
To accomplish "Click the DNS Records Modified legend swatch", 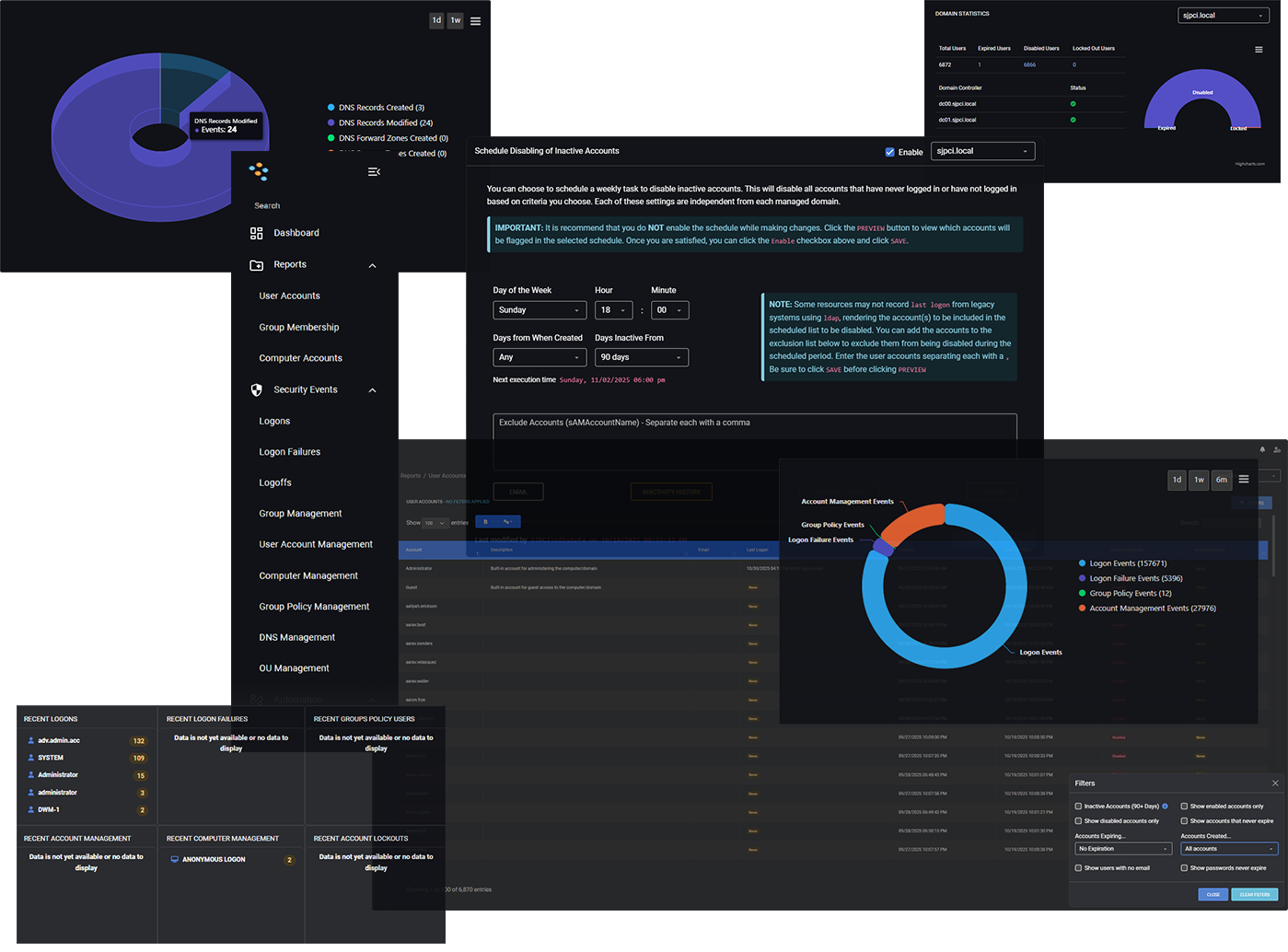I will [331, 123].
